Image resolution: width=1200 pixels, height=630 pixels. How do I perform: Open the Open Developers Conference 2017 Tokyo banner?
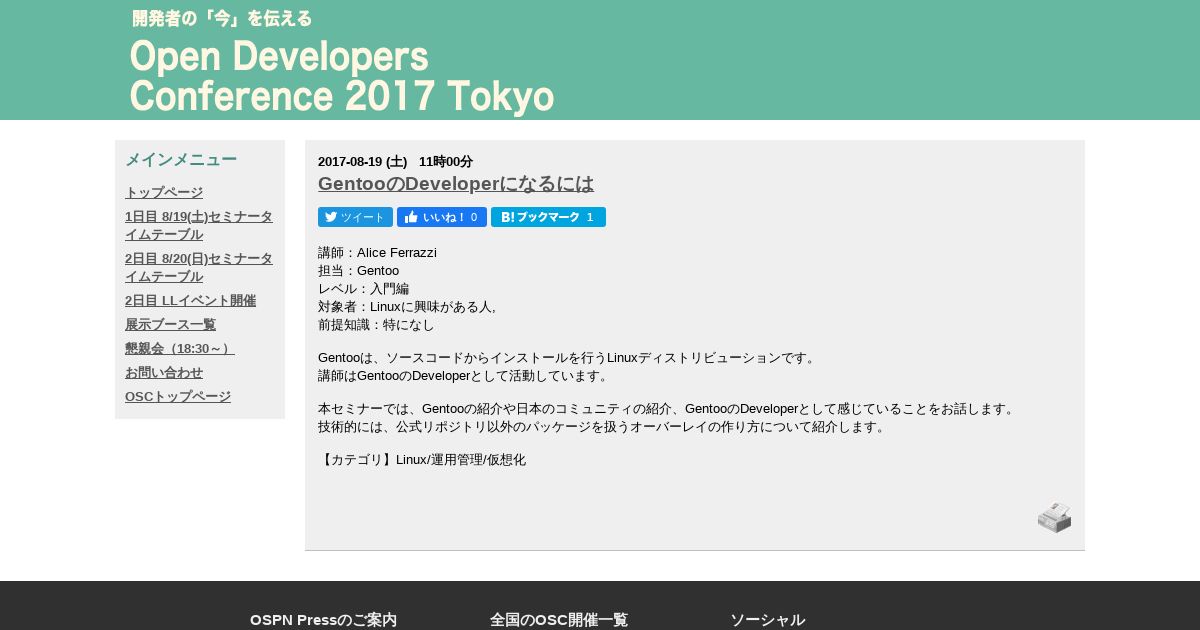(x=342, y=76)
